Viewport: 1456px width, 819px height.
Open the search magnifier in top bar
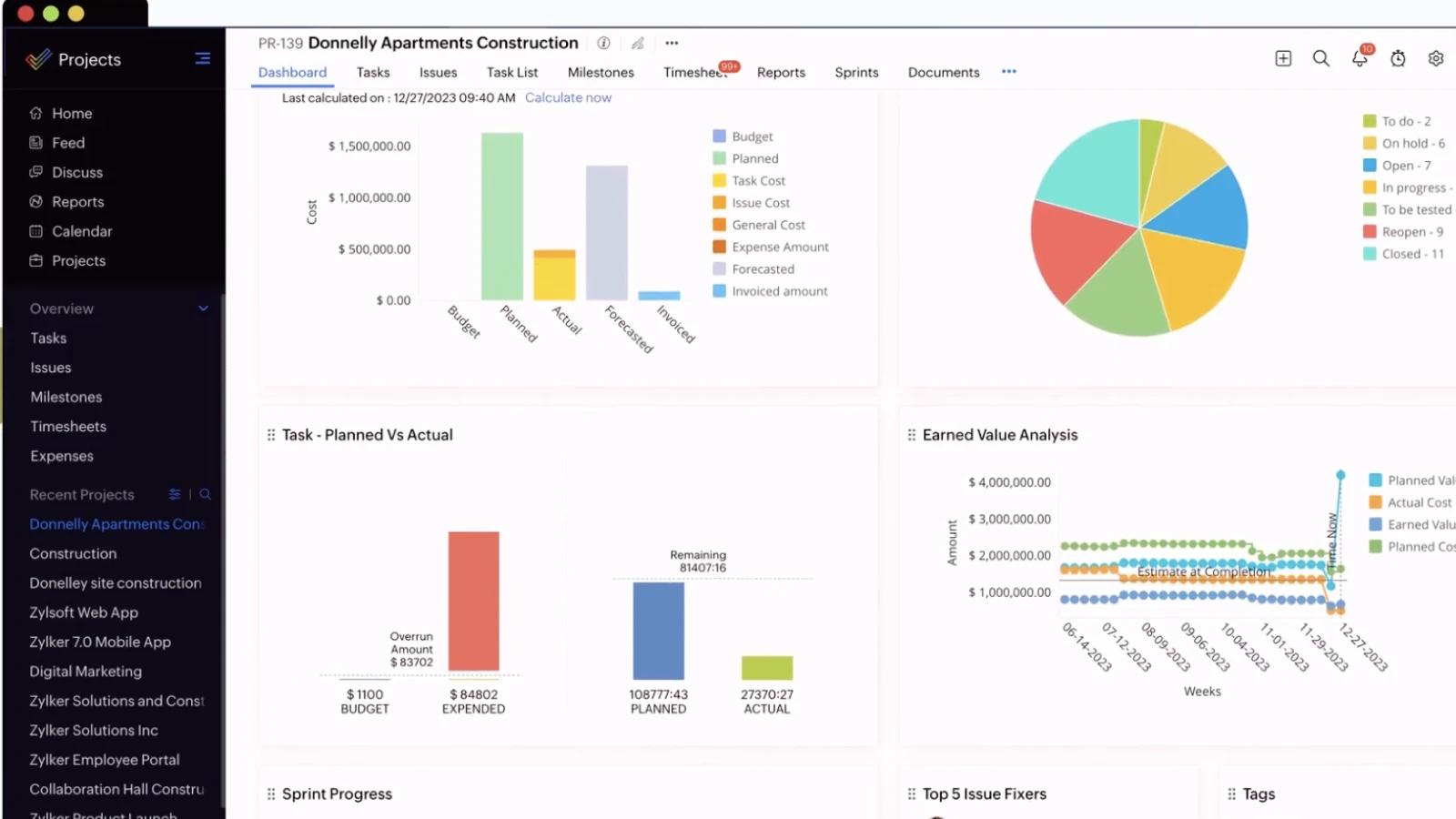pyautogui.click(x=1321, y=58)
